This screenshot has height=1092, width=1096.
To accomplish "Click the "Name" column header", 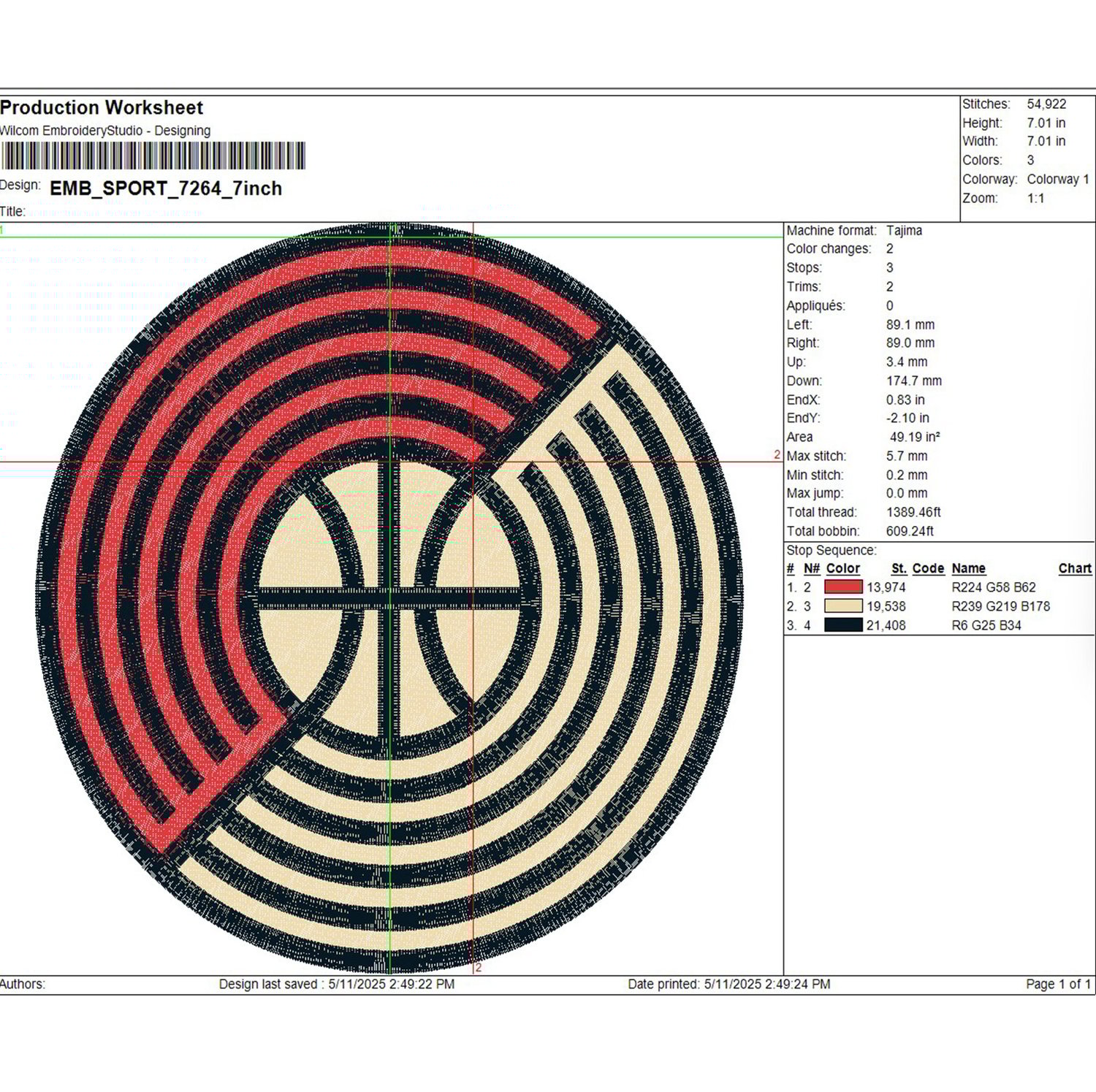I will coord(969,568).
